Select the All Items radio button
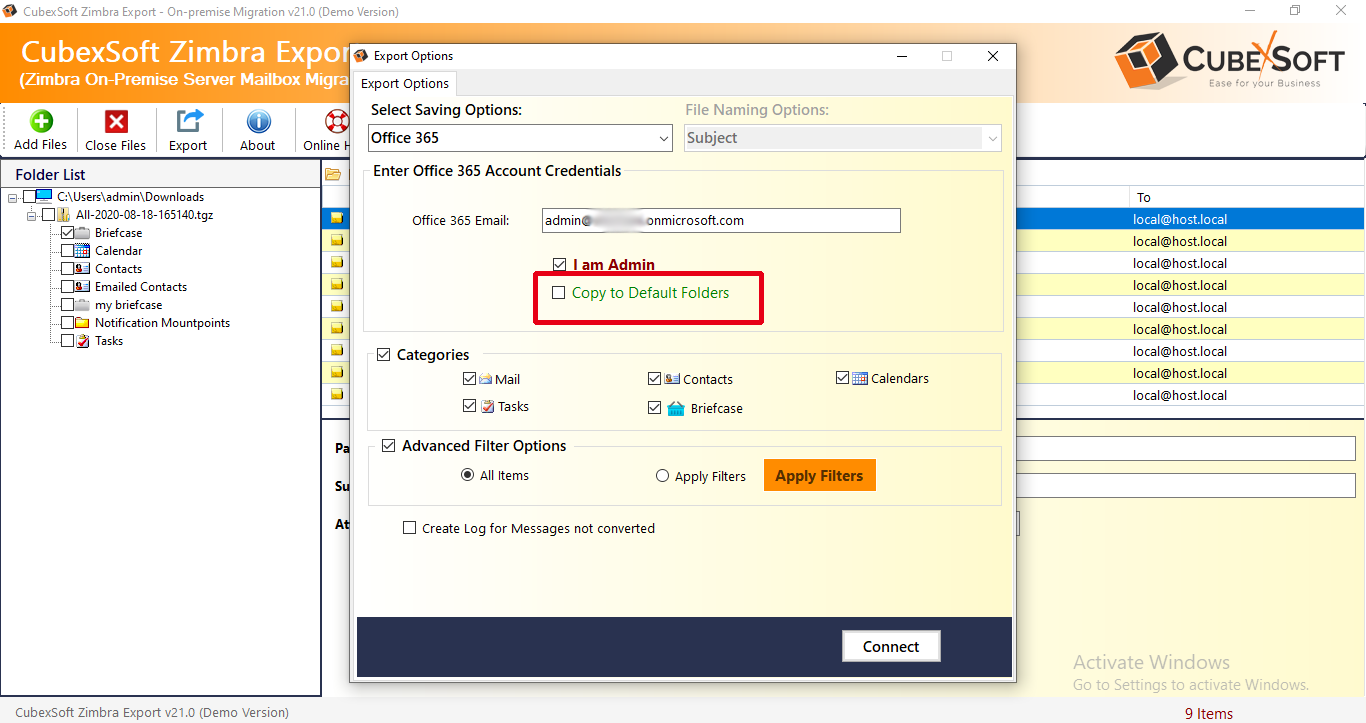Screen dimensions: 1366x723 pyautogui.click(x=467, y=475)
